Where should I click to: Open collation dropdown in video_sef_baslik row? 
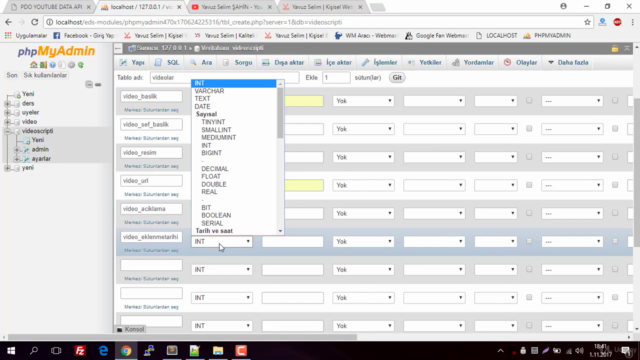tap(434, 129)
